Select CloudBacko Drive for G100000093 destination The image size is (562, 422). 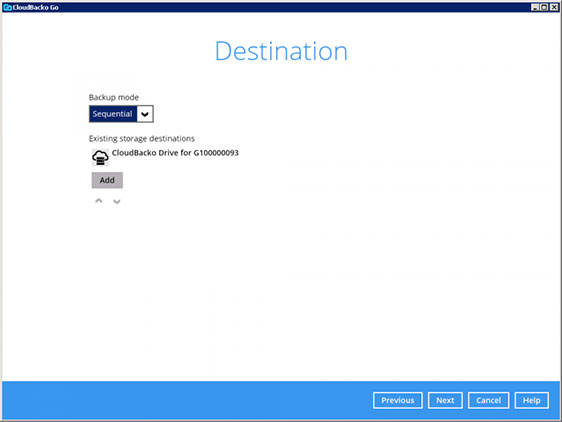tap(175, 153)
